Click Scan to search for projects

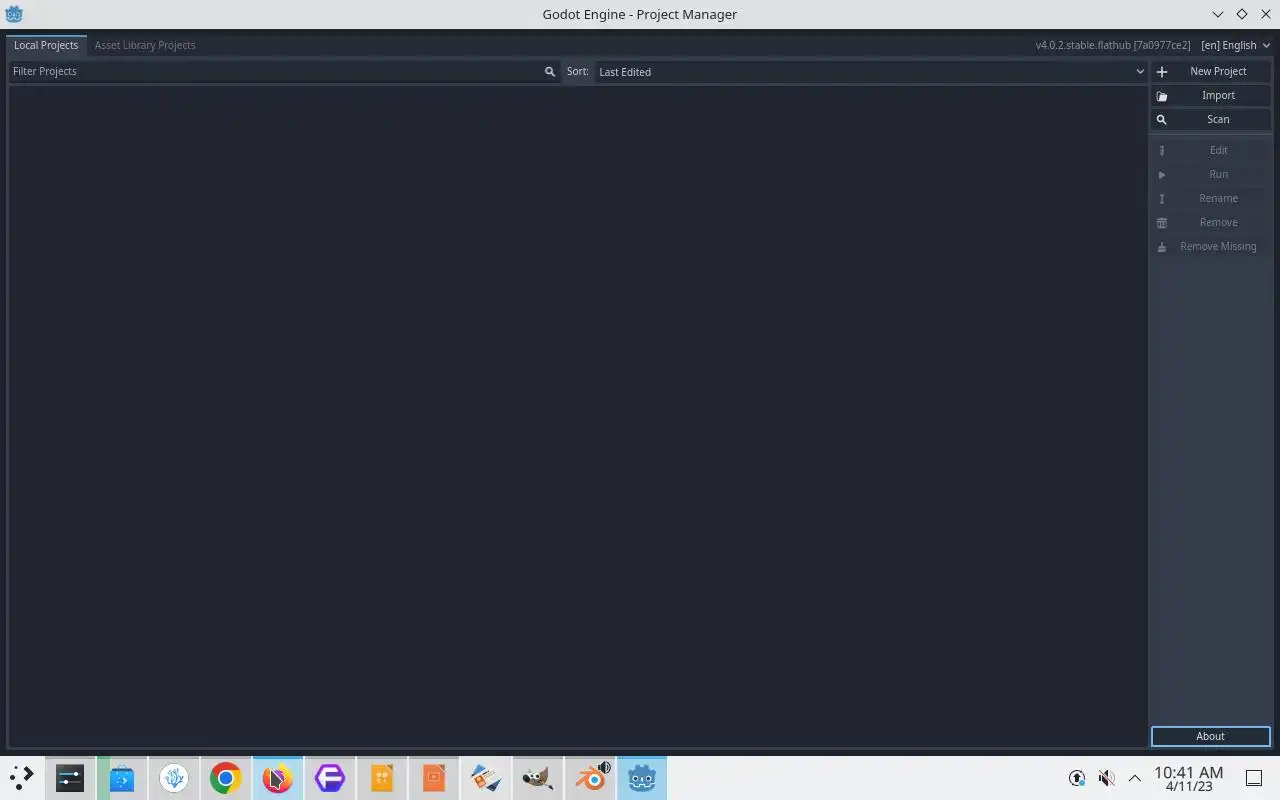(x=1210, y=120)
